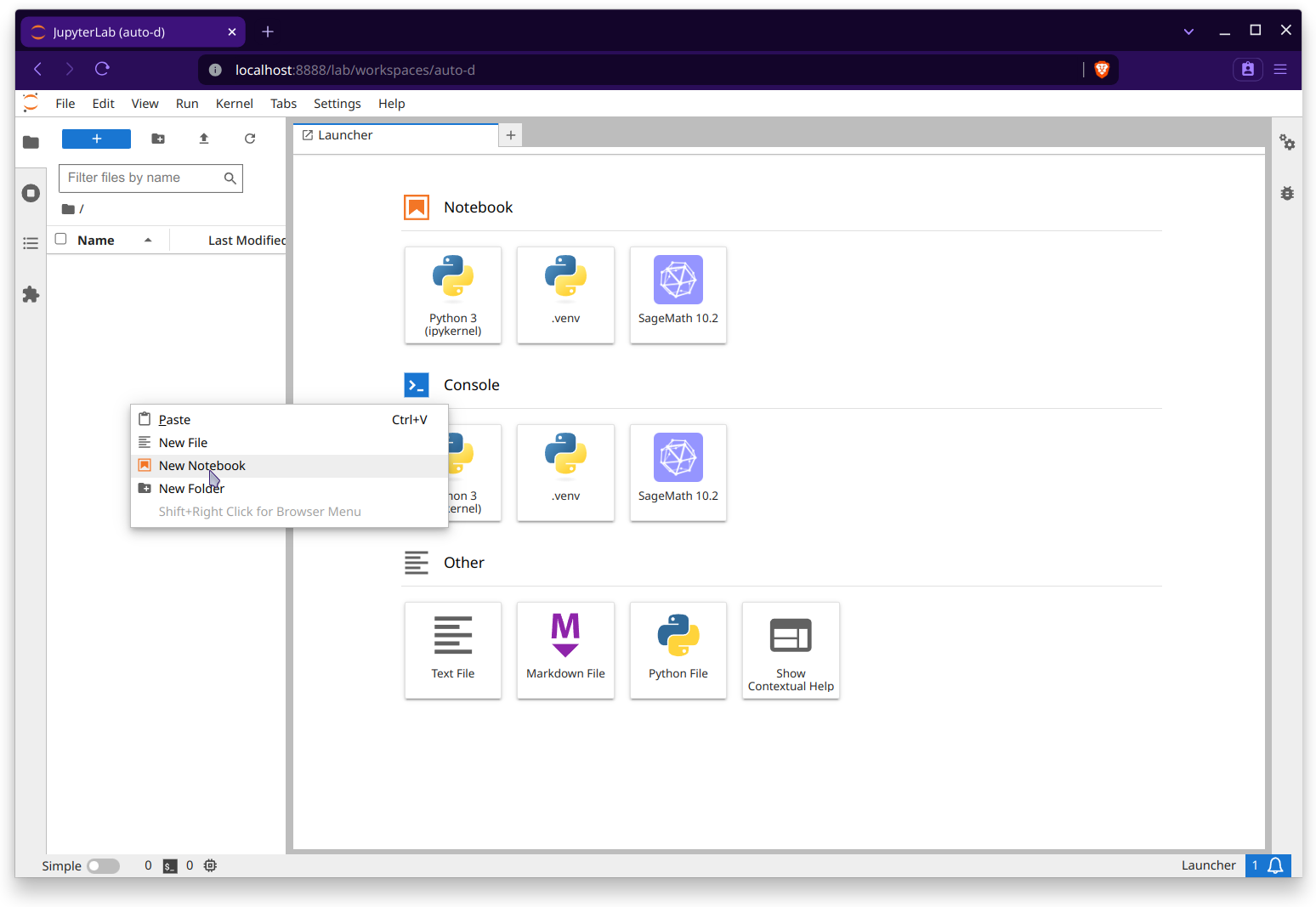Expand the browser tab list chevron
The height and width of the screenshot is (907, 1316).
[1188, 31]
